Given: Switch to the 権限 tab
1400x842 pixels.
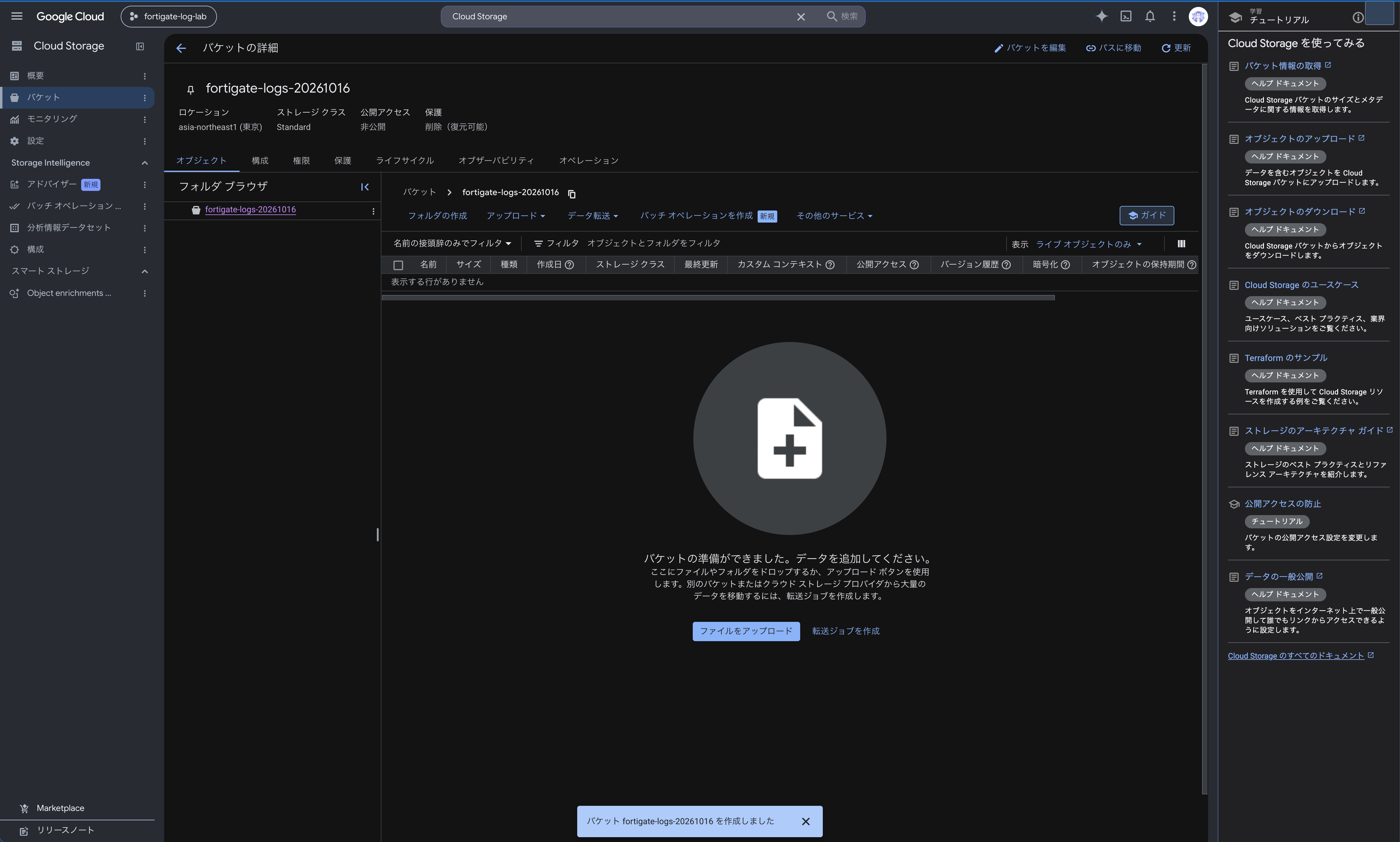Looking at the screenshot, I should point(301,160).
